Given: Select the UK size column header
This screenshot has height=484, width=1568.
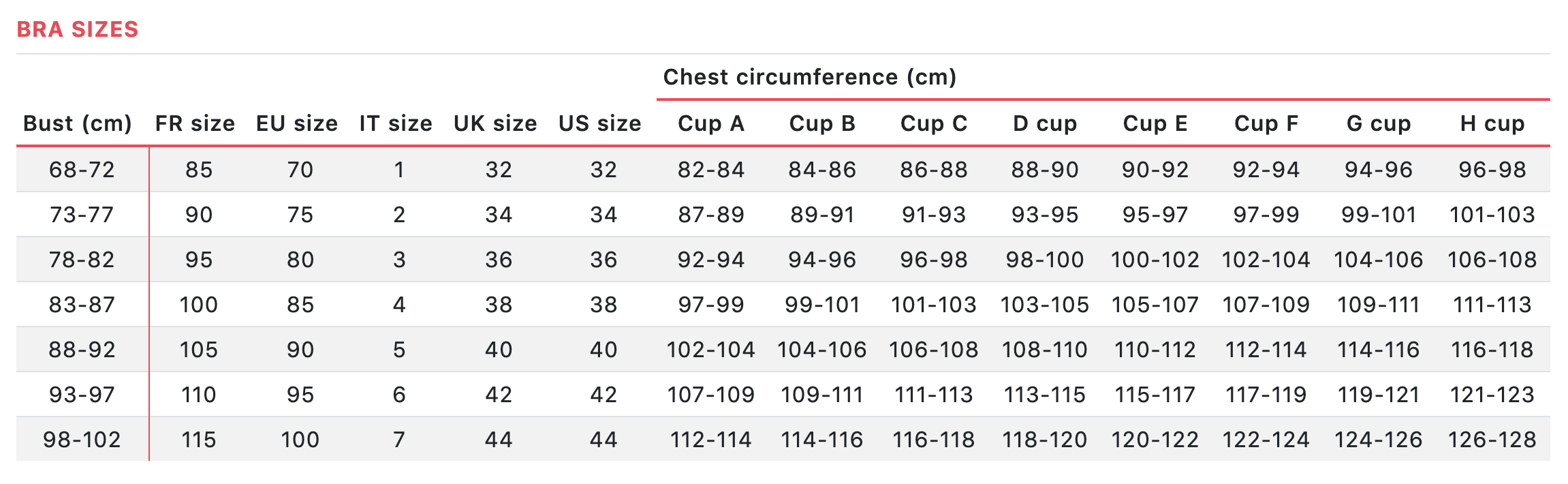Looking at the screenshot, I should point(495,123).
